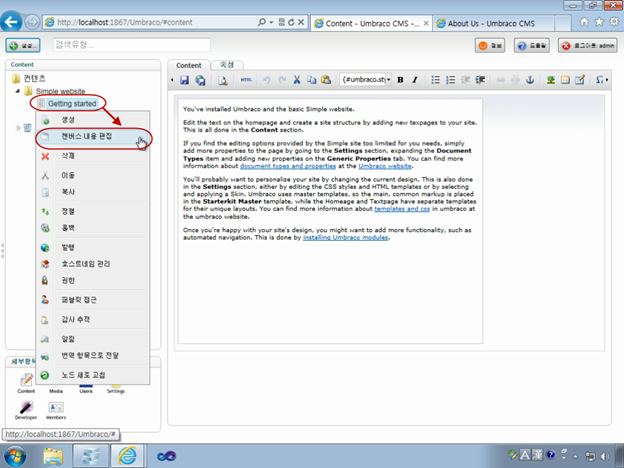Open the HTML source editor
This screenshot has height=468, width=624.
point(246,80)
